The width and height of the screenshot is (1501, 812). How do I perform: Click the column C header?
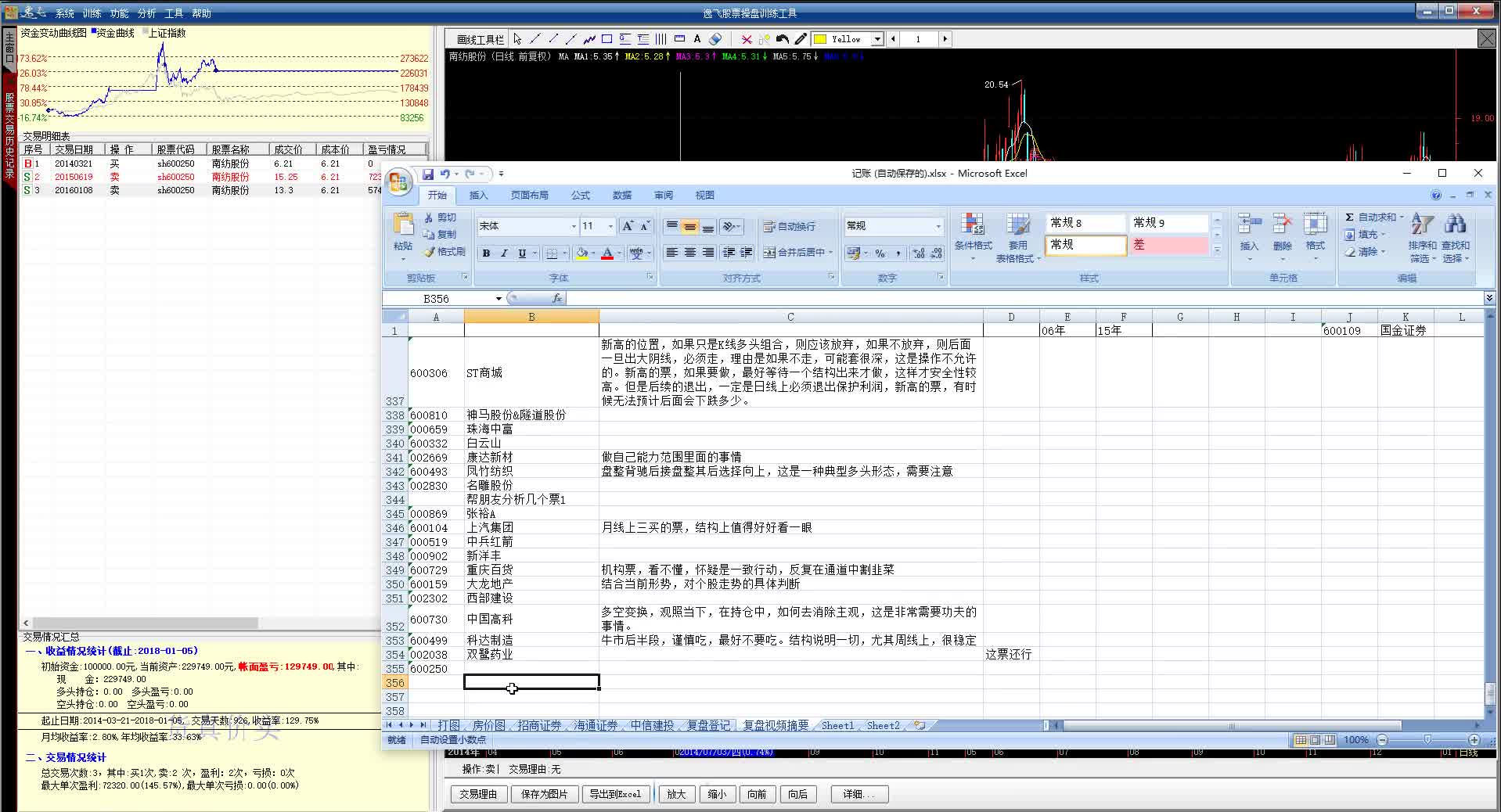tap(790, 317)
